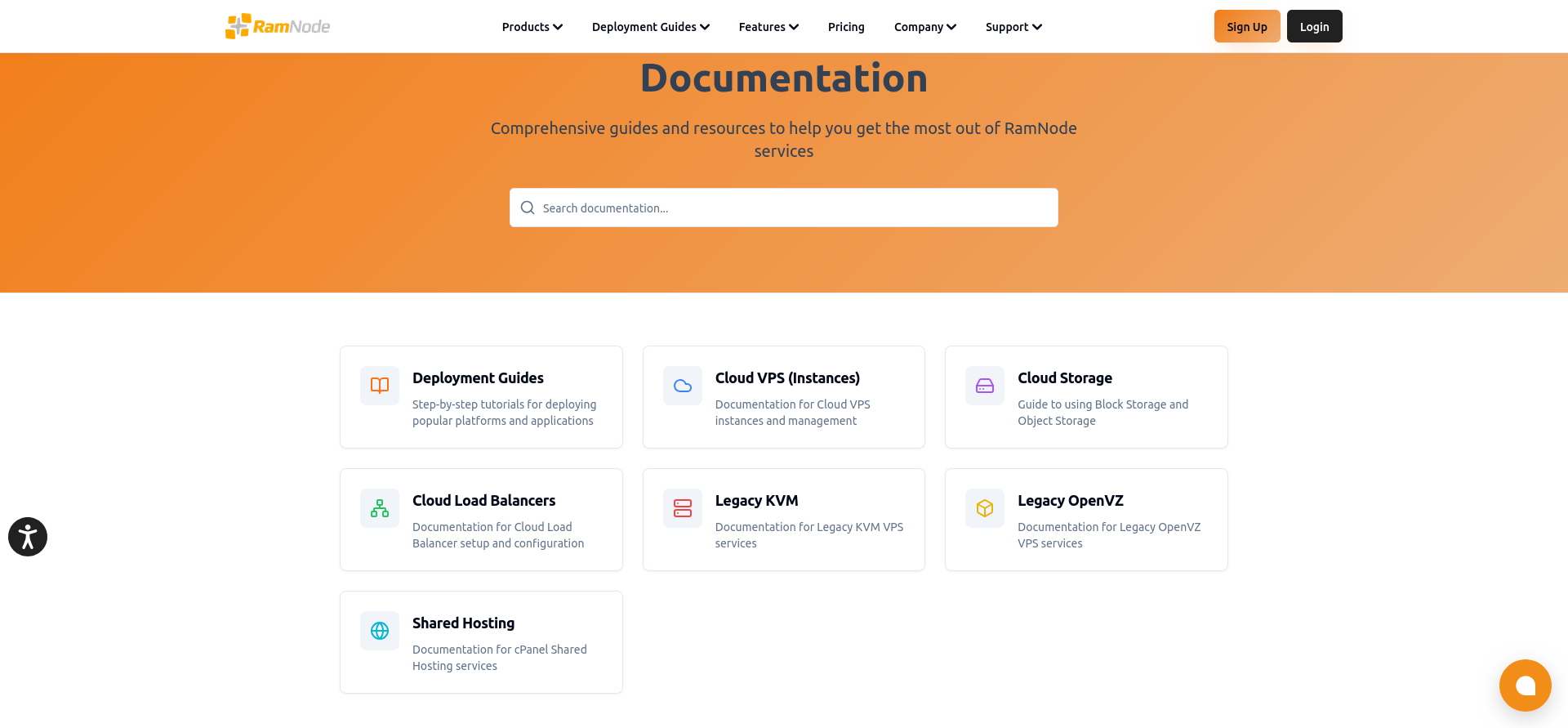Click the server icon on Legacy KVM
The image size is (1568, 728).
tap(683, 508)
